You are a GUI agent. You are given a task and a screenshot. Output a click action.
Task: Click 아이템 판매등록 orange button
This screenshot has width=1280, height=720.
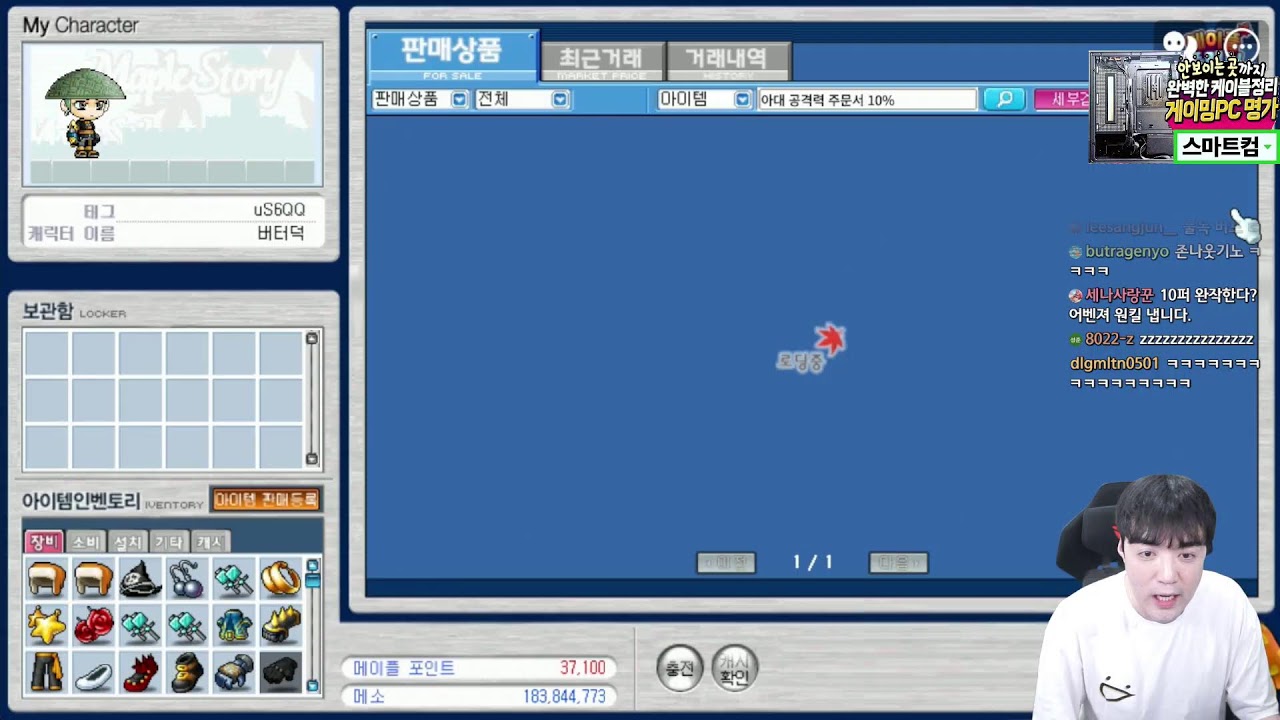pos(266,500)
